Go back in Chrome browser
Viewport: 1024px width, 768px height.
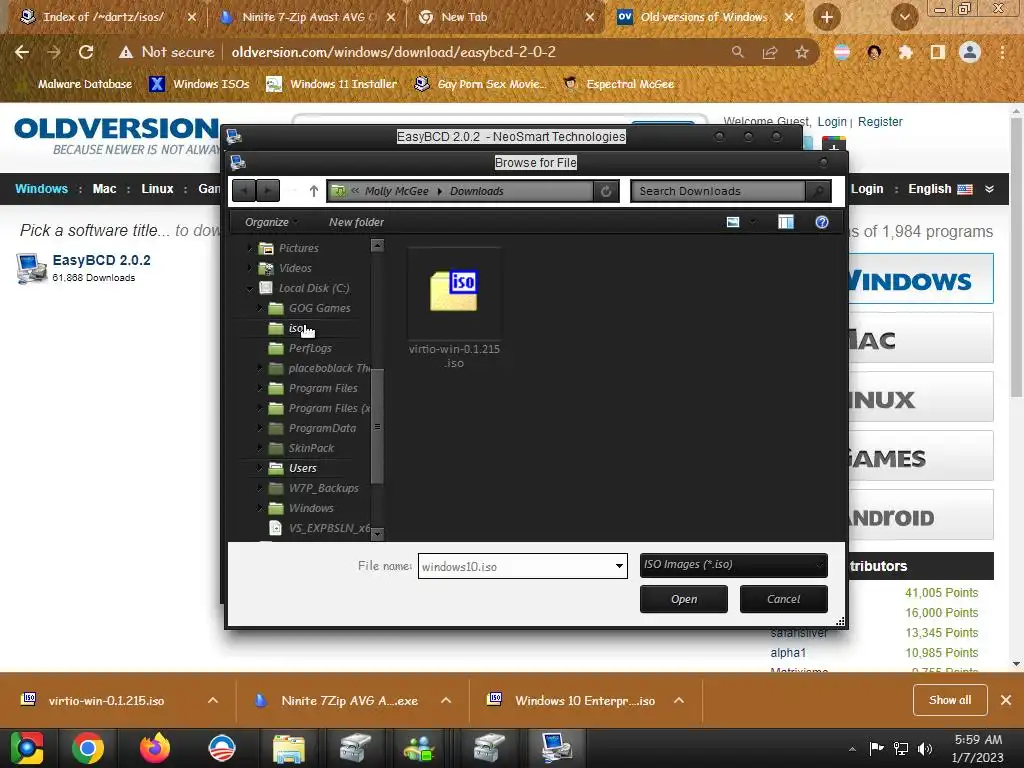(x=22, y=52)
